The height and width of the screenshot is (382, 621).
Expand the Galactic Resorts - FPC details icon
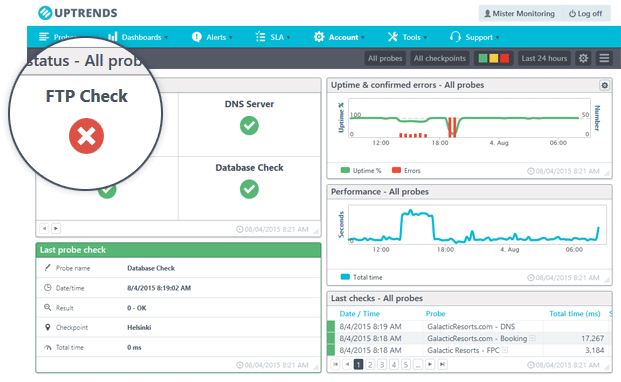505,350
